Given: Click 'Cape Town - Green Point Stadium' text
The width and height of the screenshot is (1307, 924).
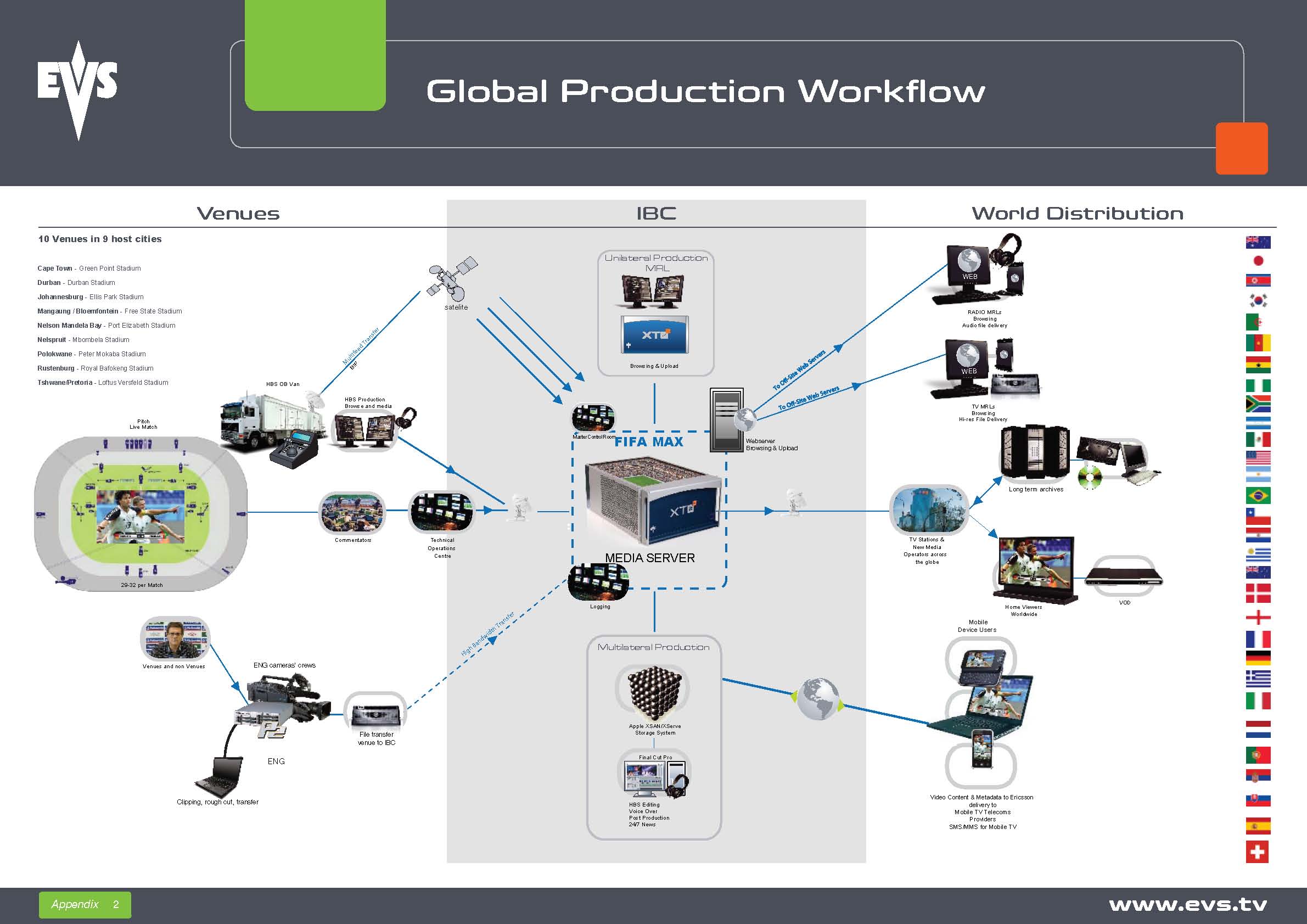Looking at the screenshot, I should pos(89,268).
